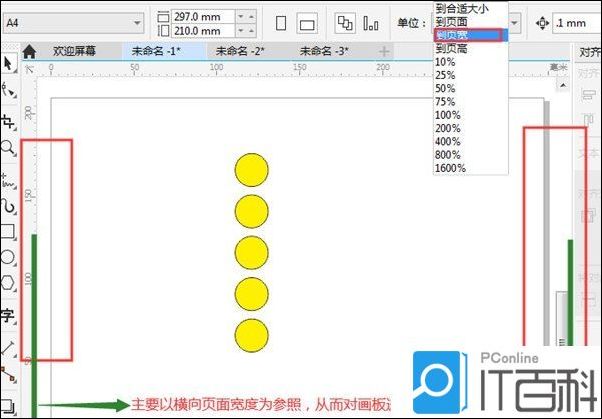
Task: Open the 对齐 docker panel
Action: pyautogui.click(x=589, y=52)
